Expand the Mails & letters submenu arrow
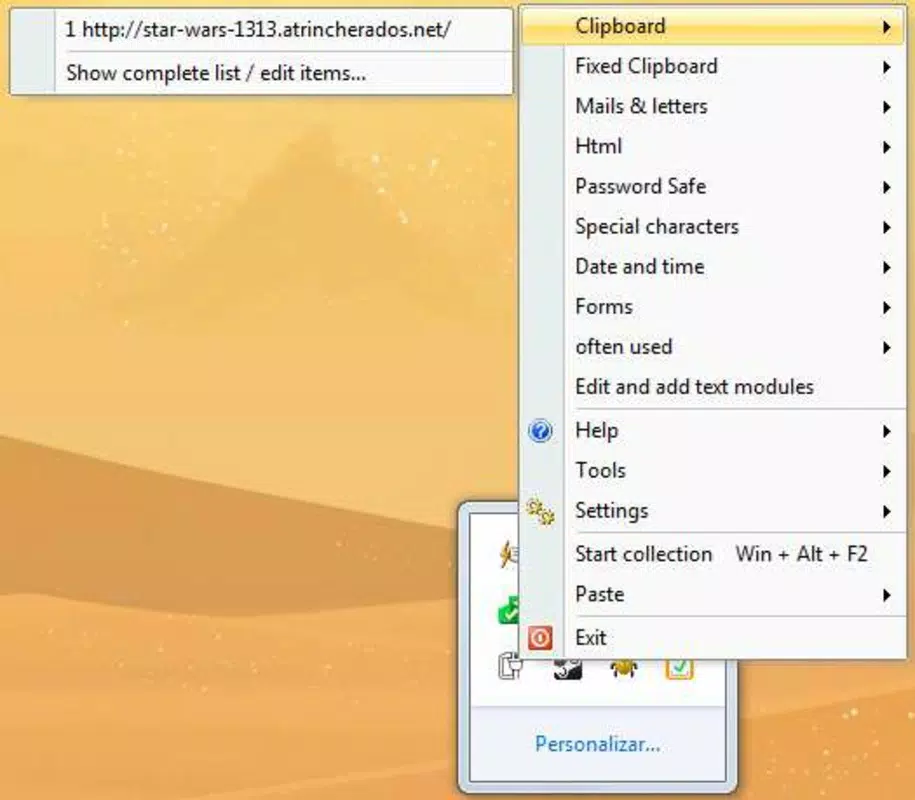The width and height of the screenshot is (915, 800). point(886,107)
